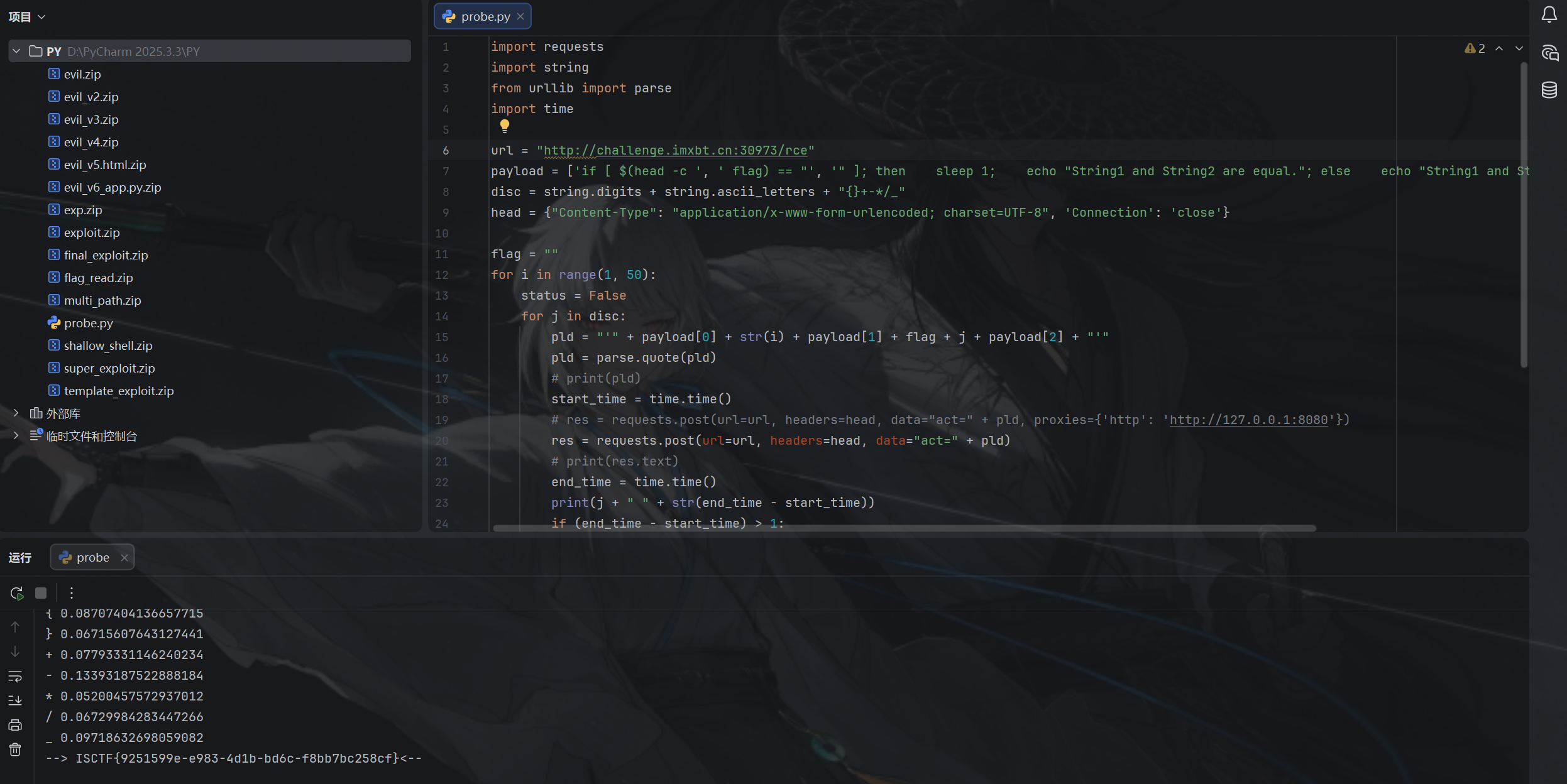Stop the running probe process
The height and width of the screenshot is (784, 1567).
pyautogui.click(x=41, y=592)
